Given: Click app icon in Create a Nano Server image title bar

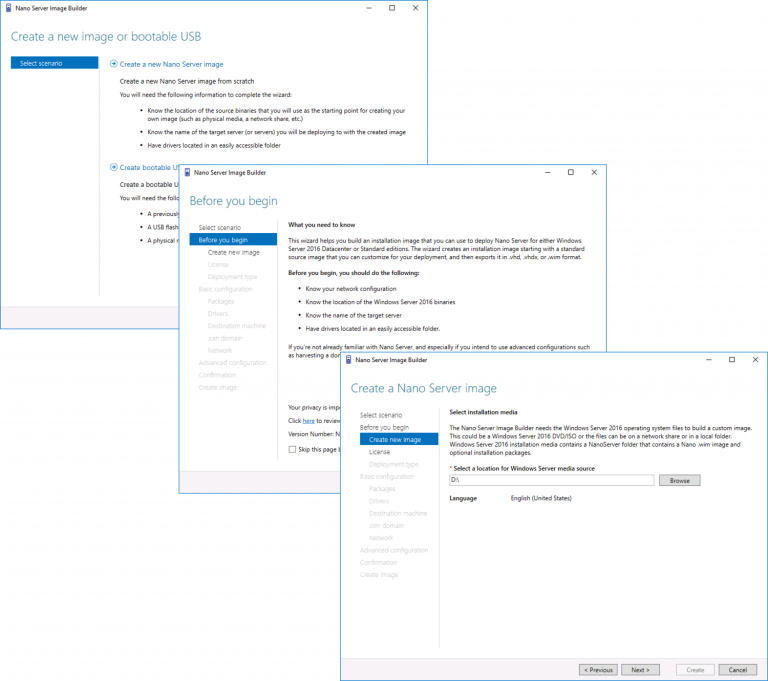Looking at the screenshot, I should pyautogui.click(x=348, y=360).
